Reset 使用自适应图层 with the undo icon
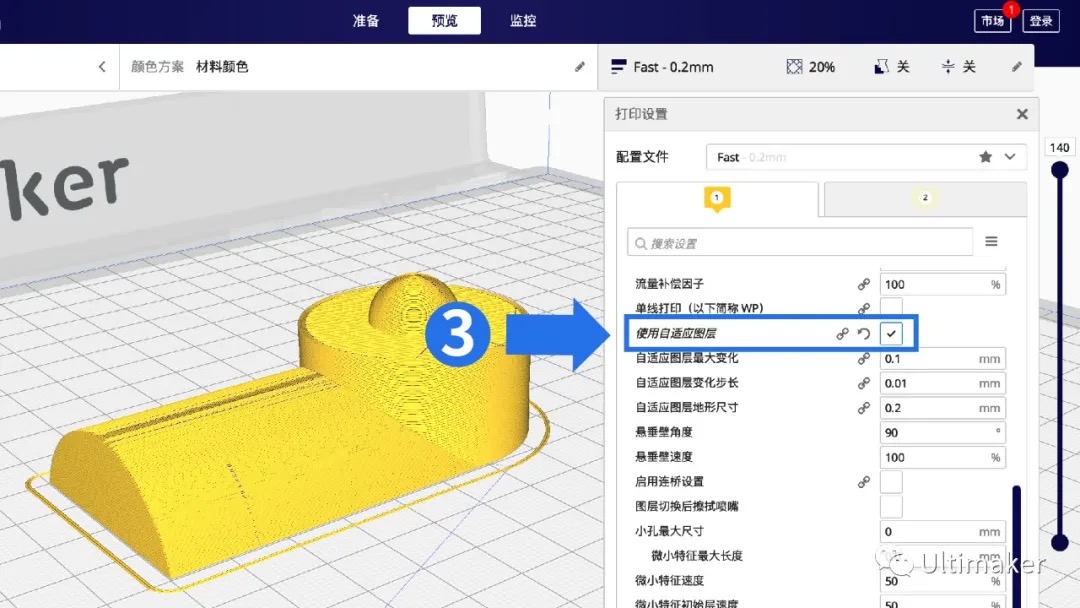The image size is (1080, 608). coord(864,334)
